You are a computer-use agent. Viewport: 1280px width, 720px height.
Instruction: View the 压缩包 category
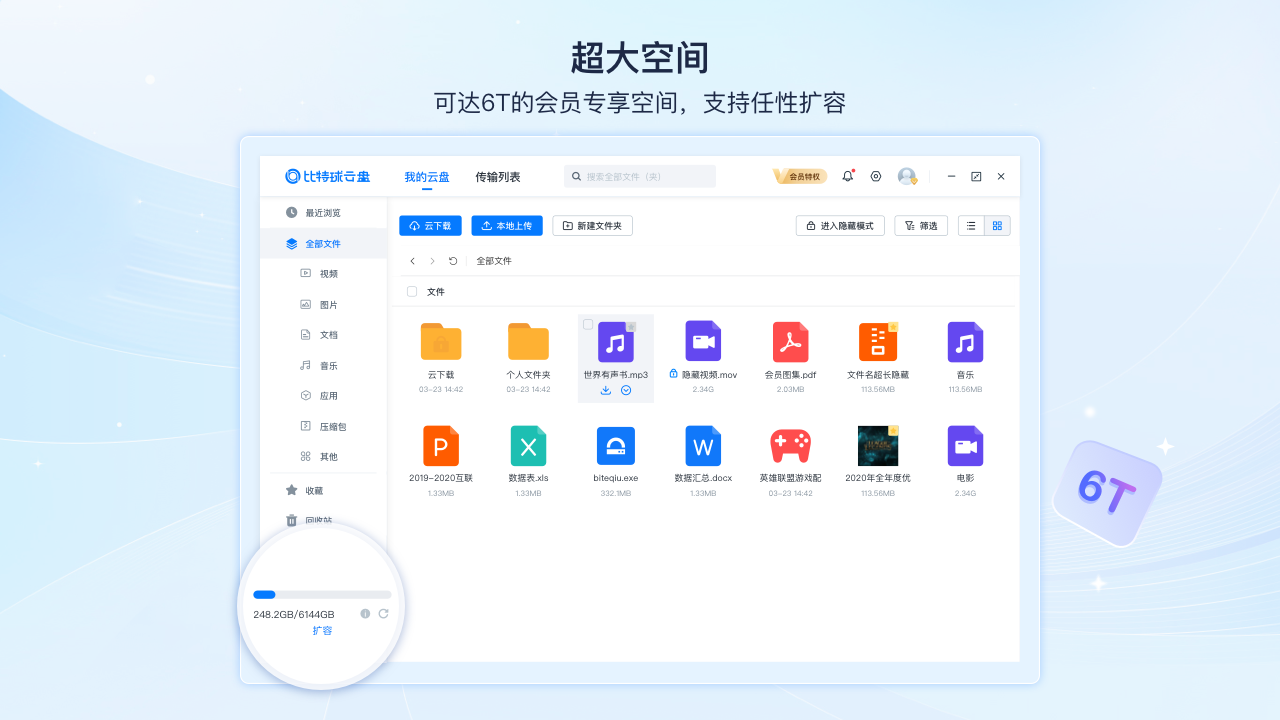click(x=330, y=426)
